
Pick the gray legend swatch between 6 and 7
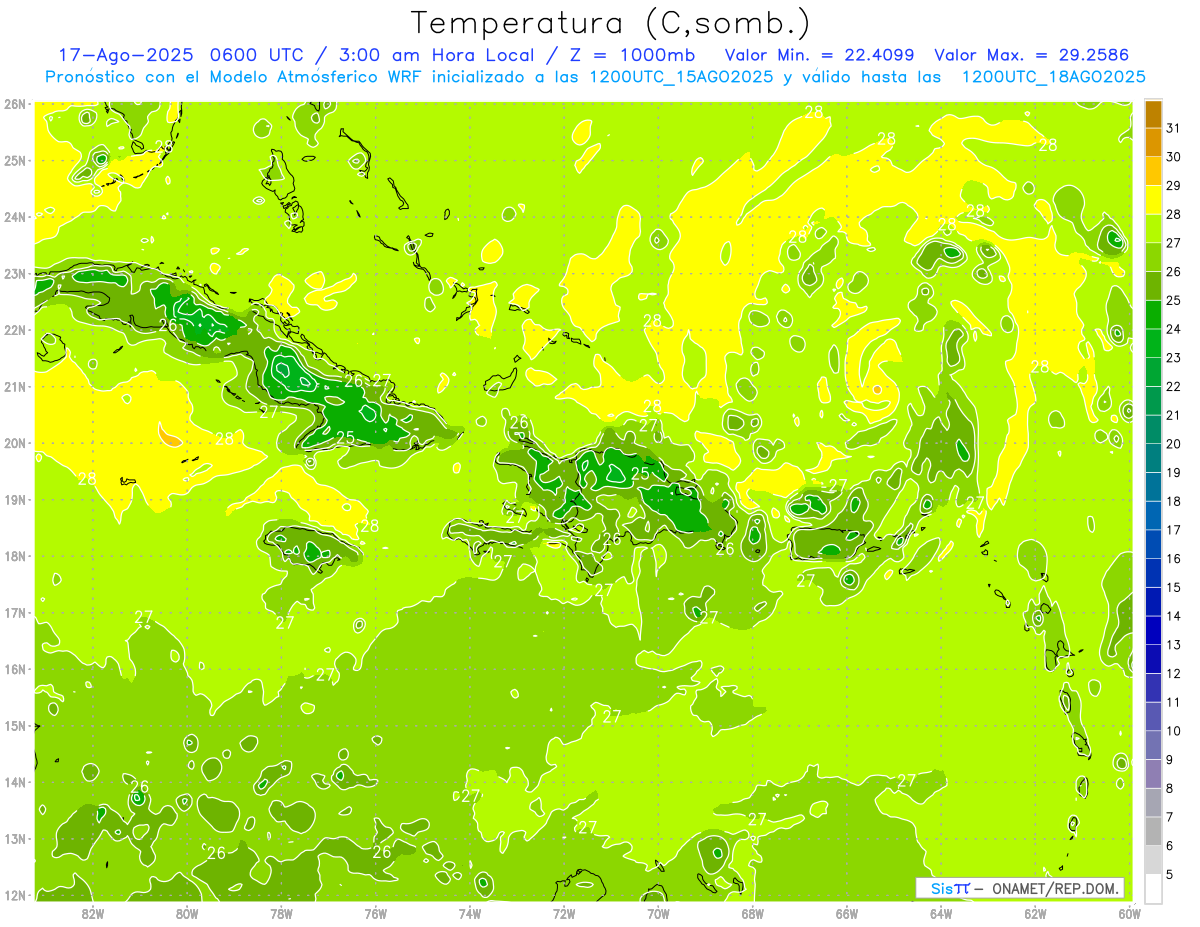(1153, 831)
